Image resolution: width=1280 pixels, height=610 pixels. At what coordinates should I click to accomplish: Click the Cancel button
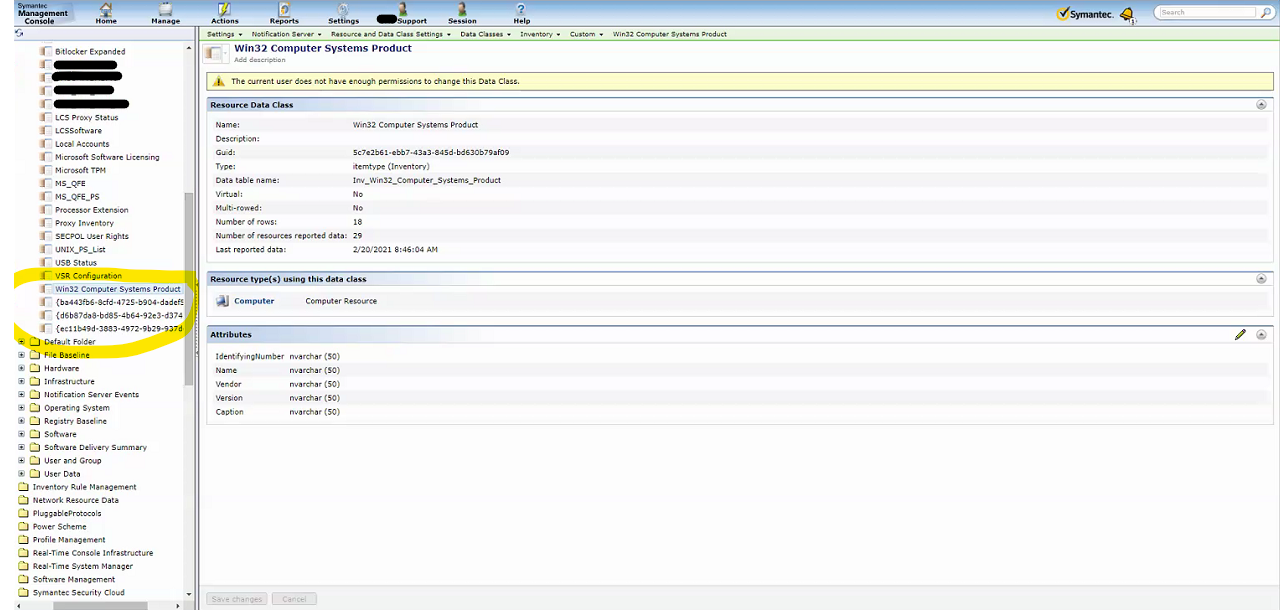pos(294,599)
